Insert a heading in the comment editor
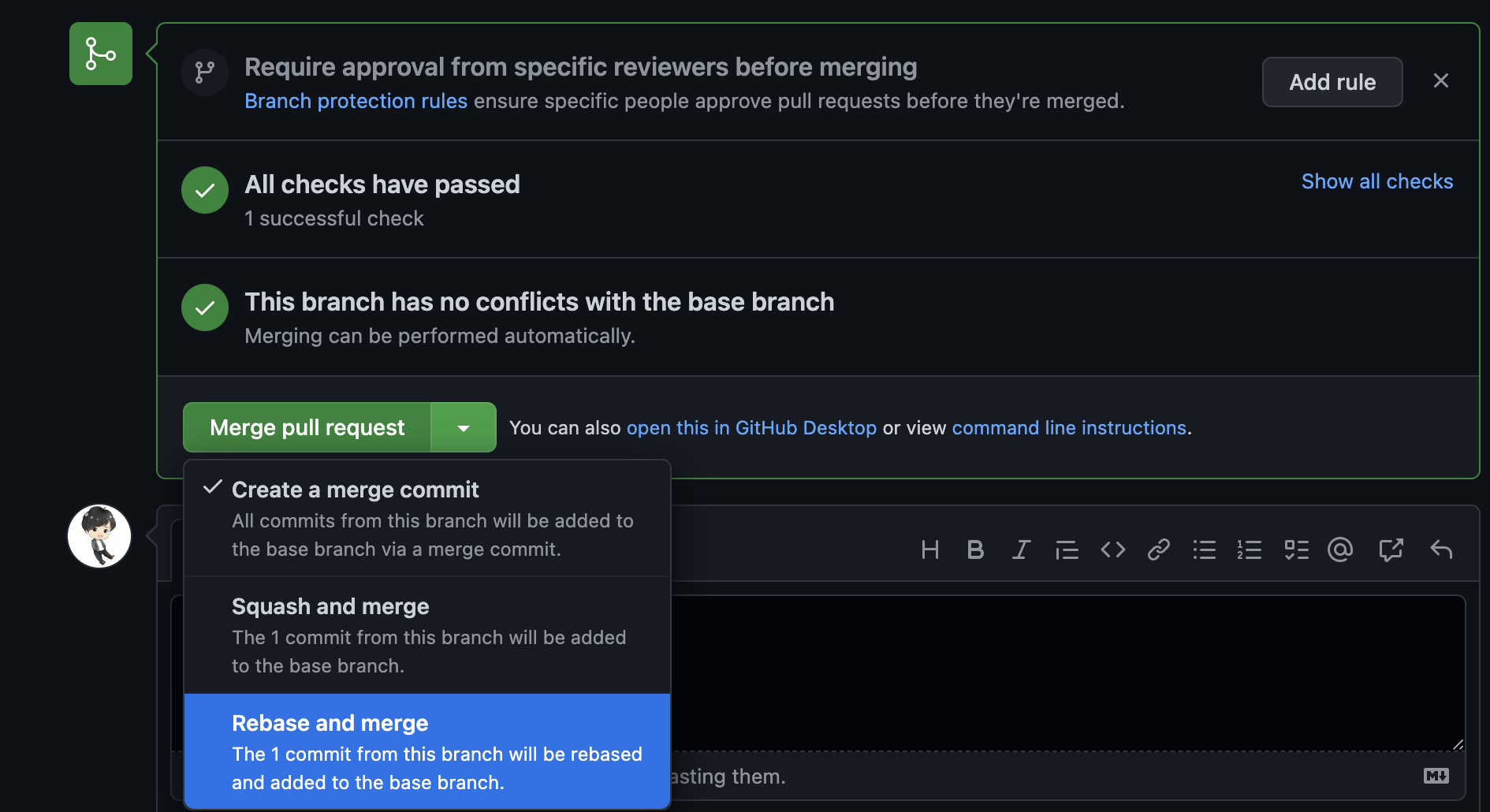1490x812 pixels. (930, 549)
